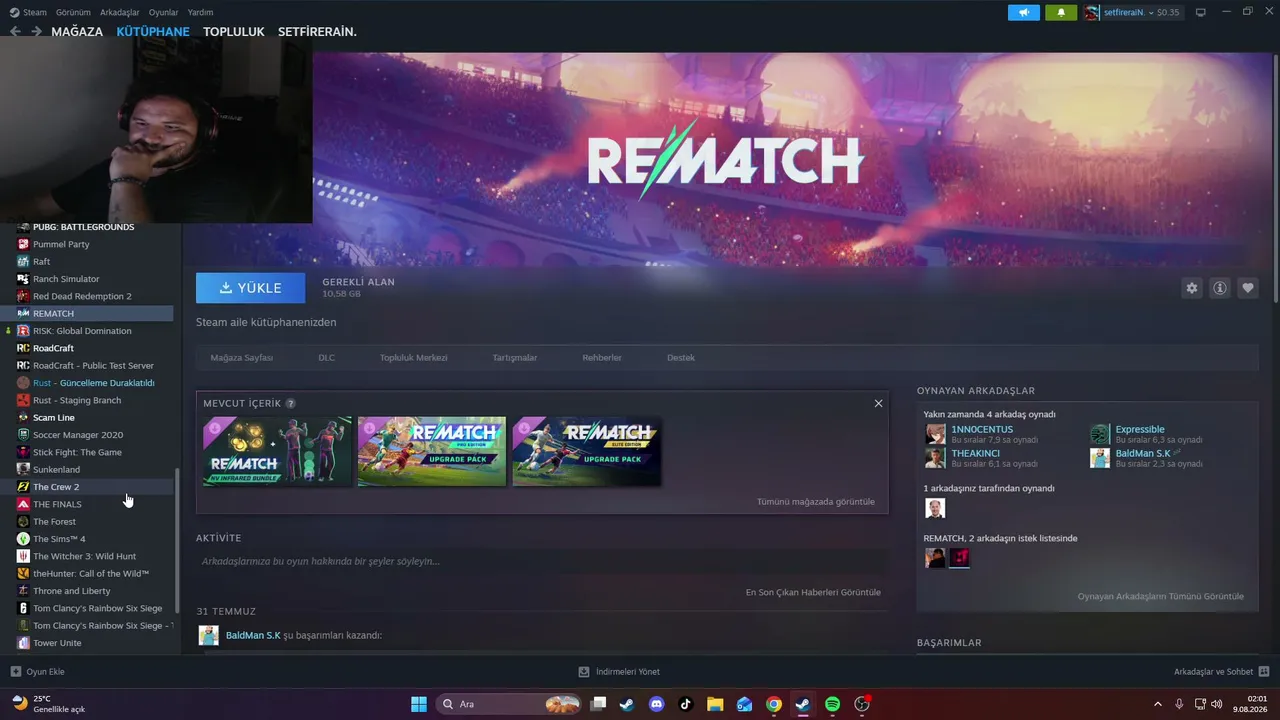This screenshot has height=720, width=1280.
Task: Click Tümünü mağazada görüntüle link
Action: [816, 502]
